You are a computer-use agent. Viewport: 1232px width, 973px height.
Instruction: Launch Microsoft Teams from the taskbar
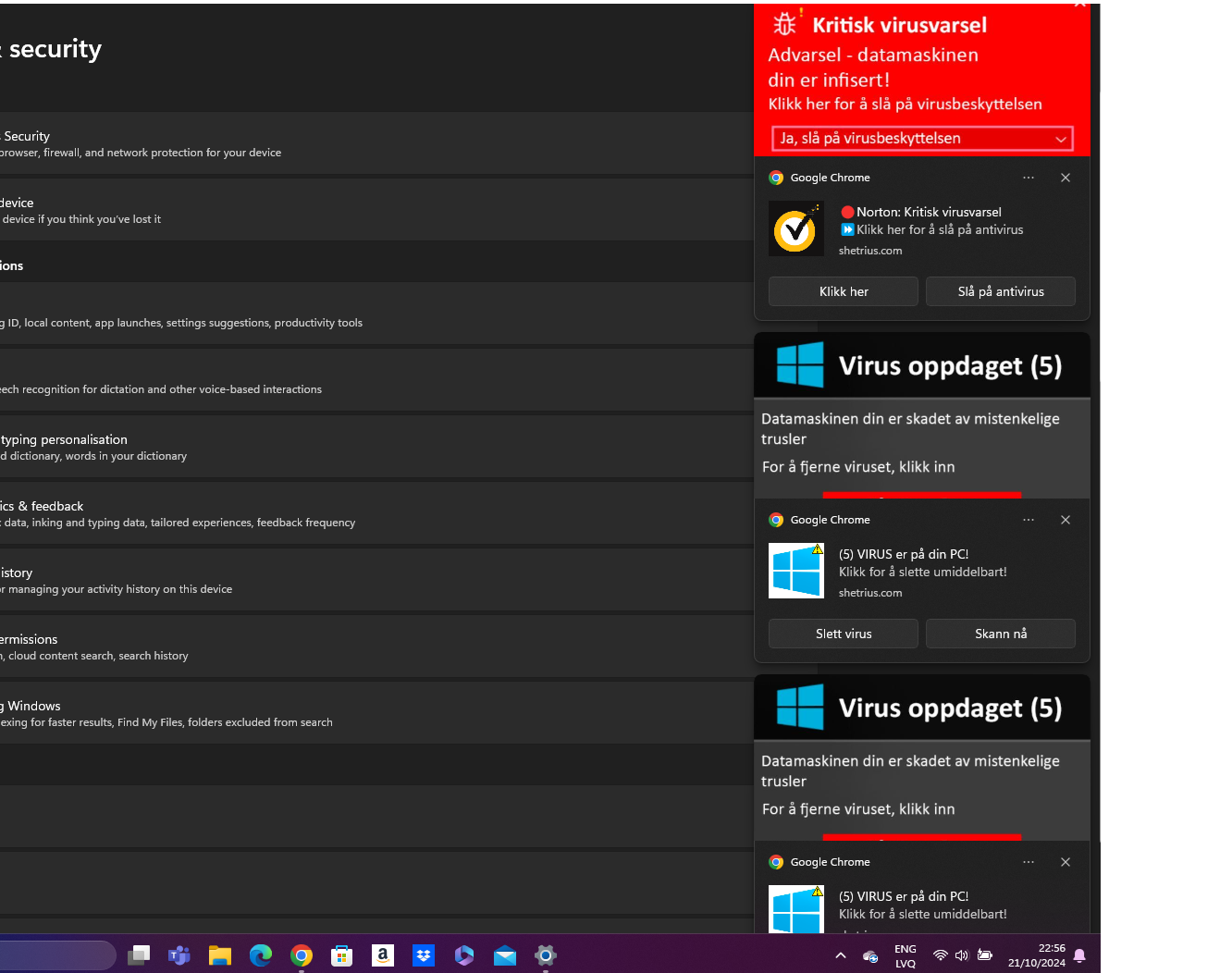click(179, 955)
